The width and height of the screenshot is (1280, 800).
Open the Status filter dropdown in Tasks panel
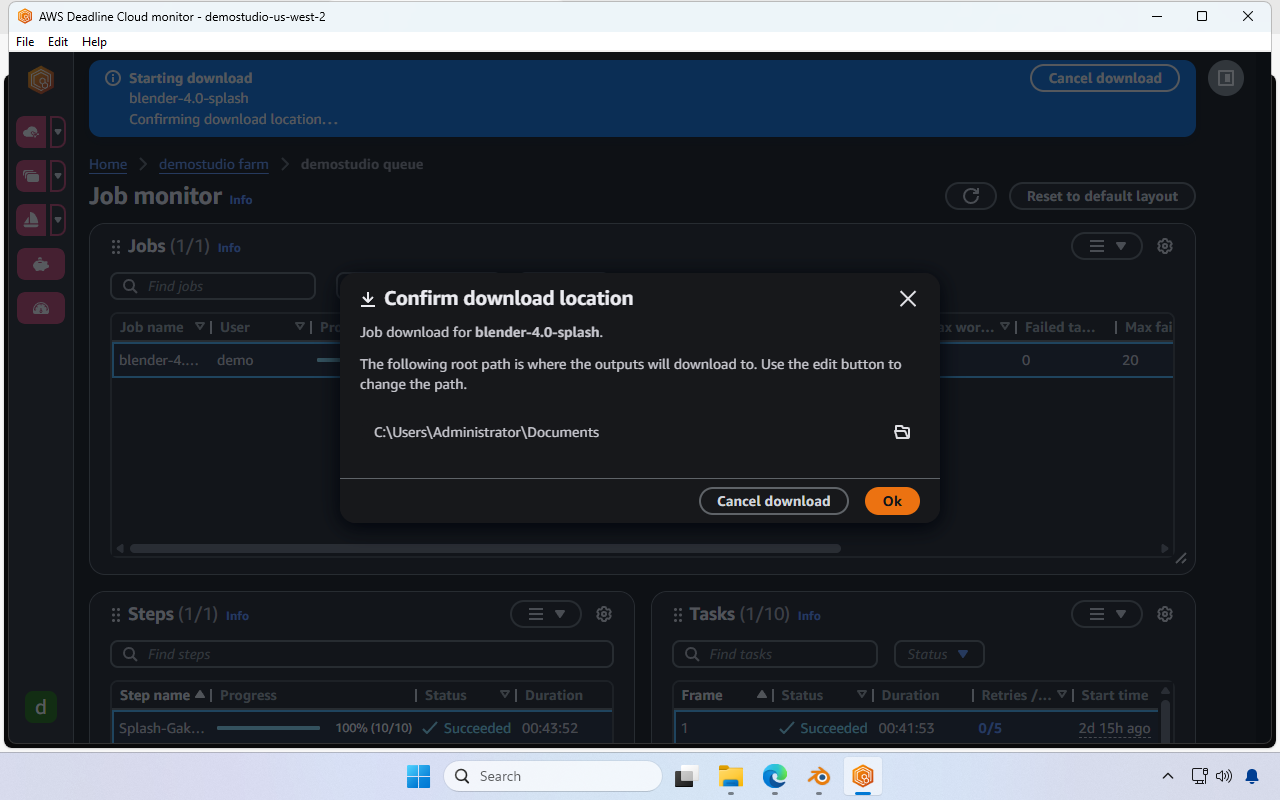pos(938,653)
